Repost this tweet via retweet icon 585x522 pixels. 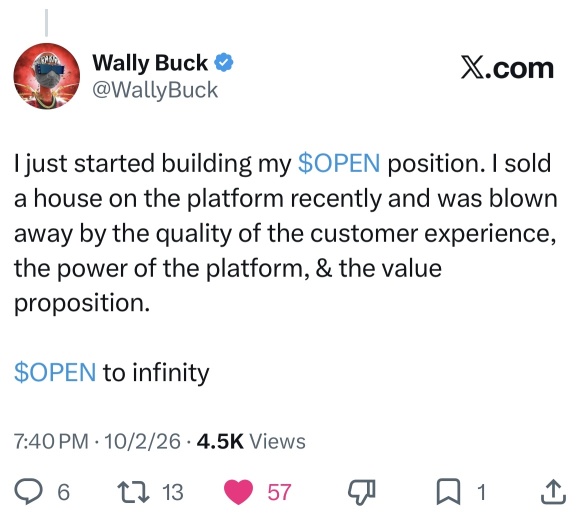click(x=133, y=492)
